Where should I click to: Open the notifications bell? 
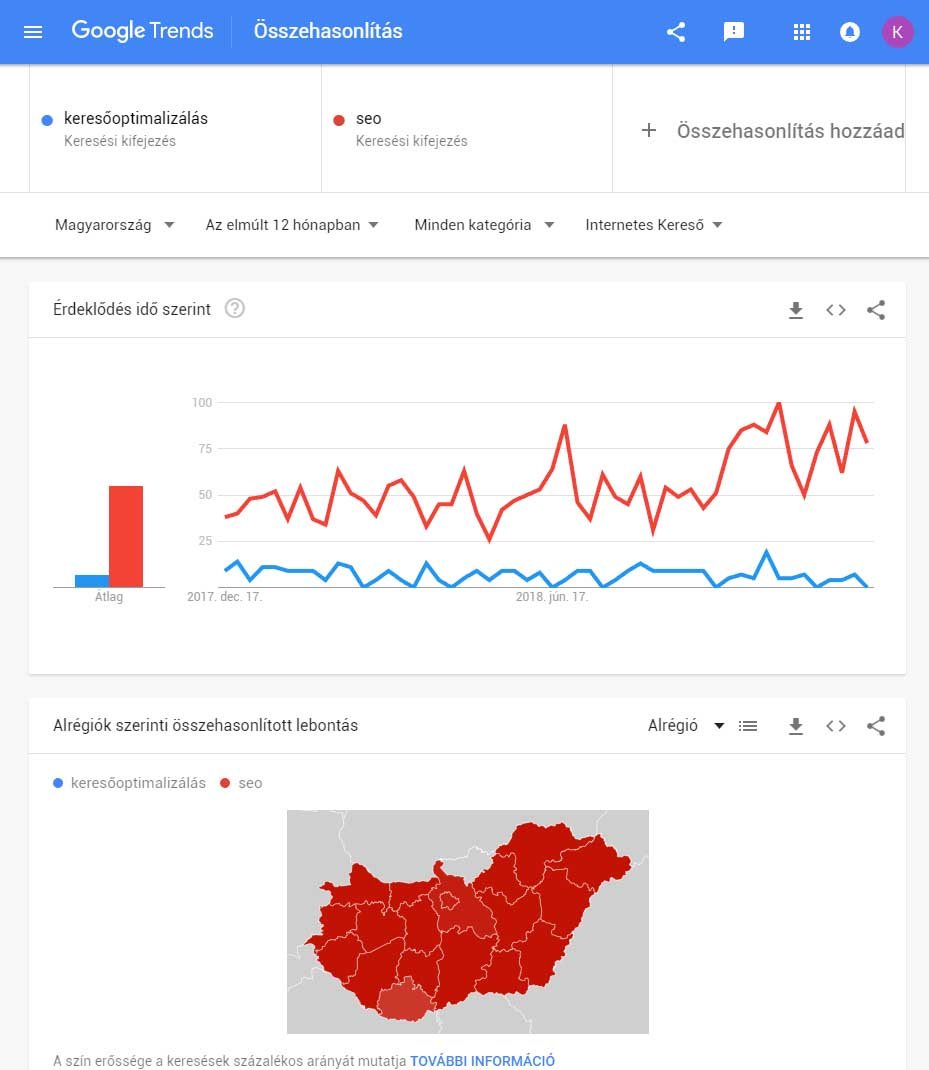click(x=849, y=31)
